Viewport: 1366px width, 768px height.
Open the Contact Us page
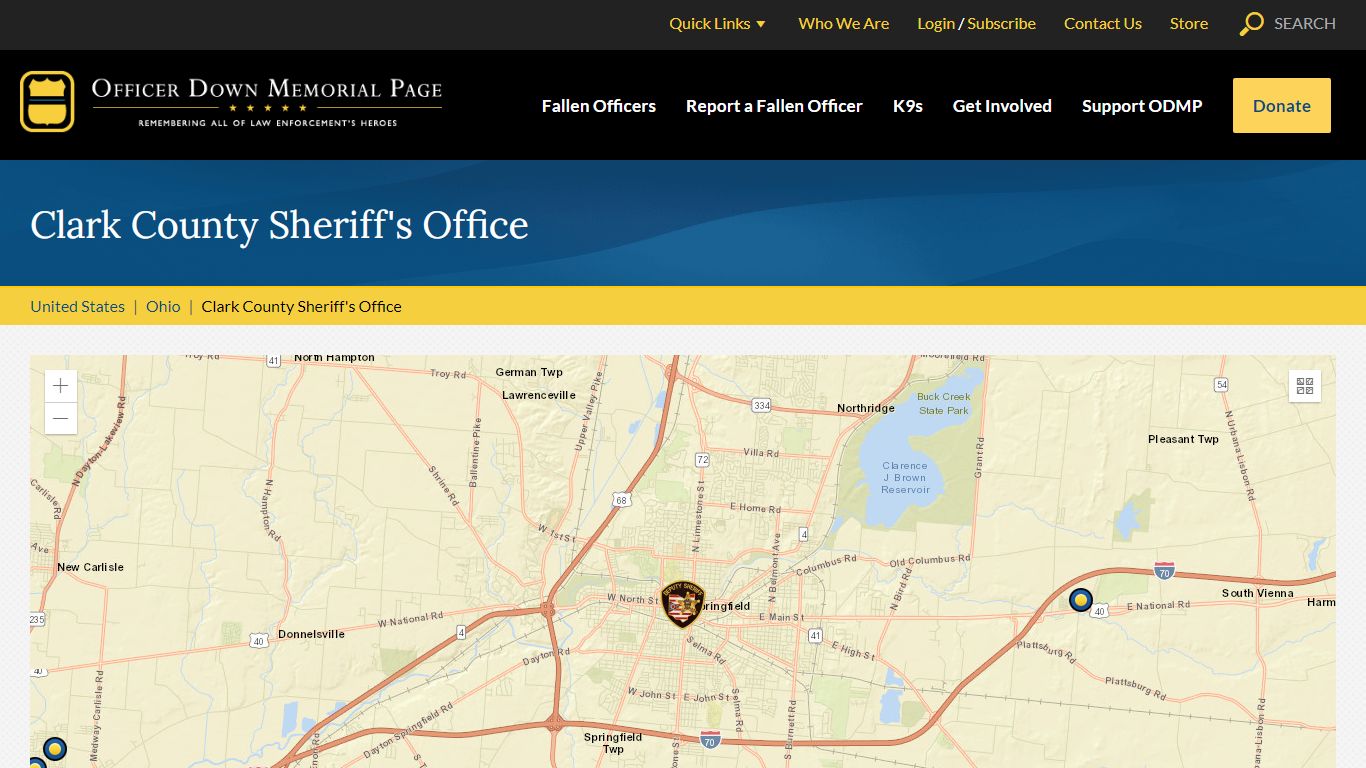click(1102, 24)
